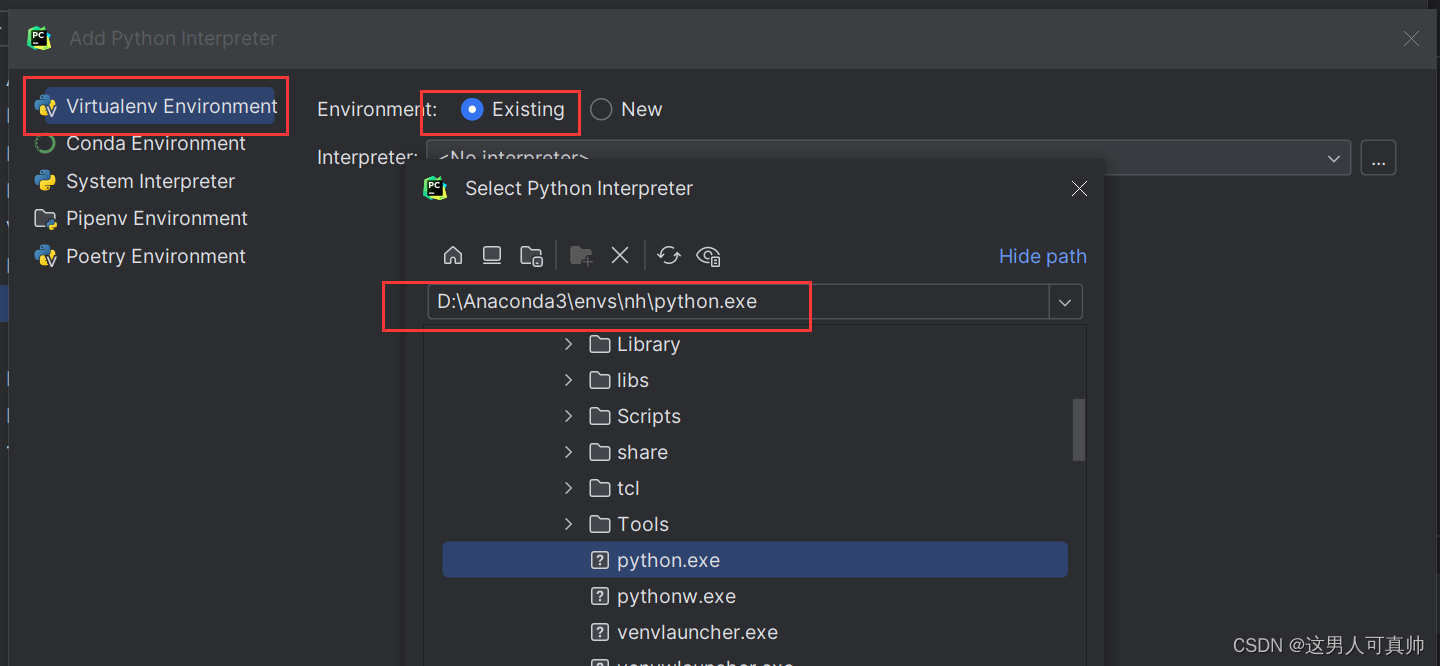The width and height of the screenshot is (1440, 666).
Task: Expand the libs folder
Action: coord(568,380)
